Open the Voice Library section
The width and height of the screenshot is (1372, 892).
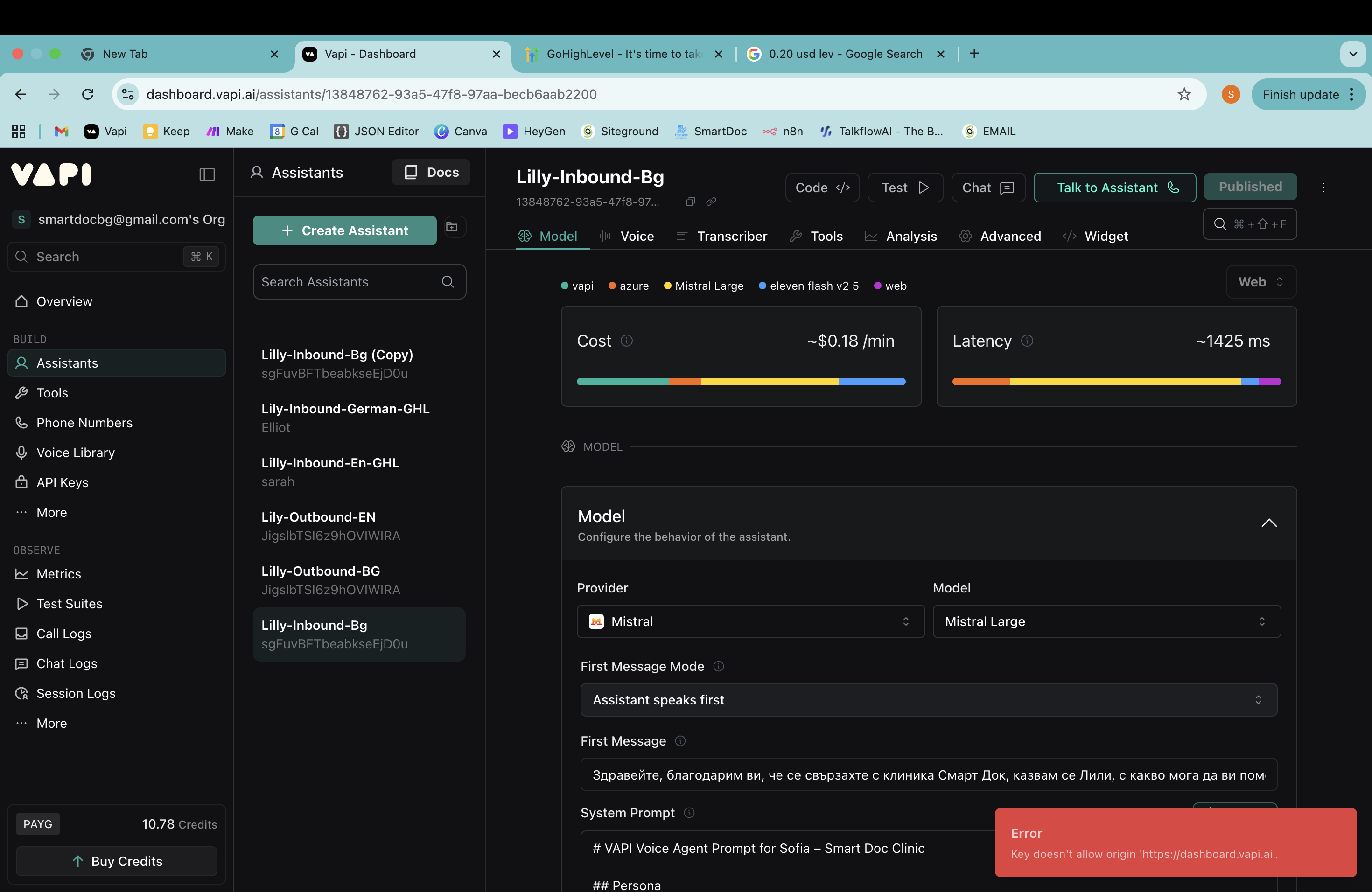76,453
